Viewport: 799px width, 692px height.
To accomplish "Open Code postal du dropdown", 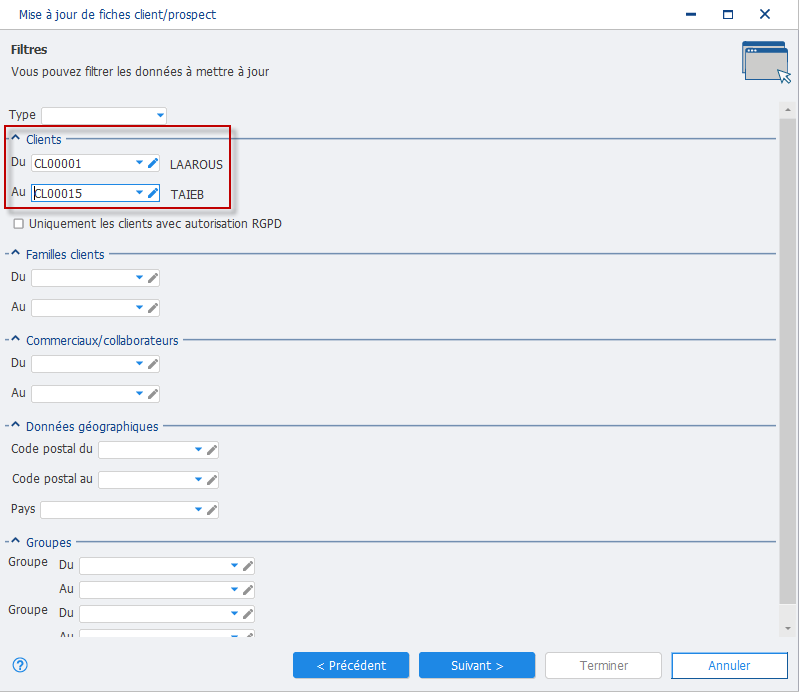I will [198, 449].
